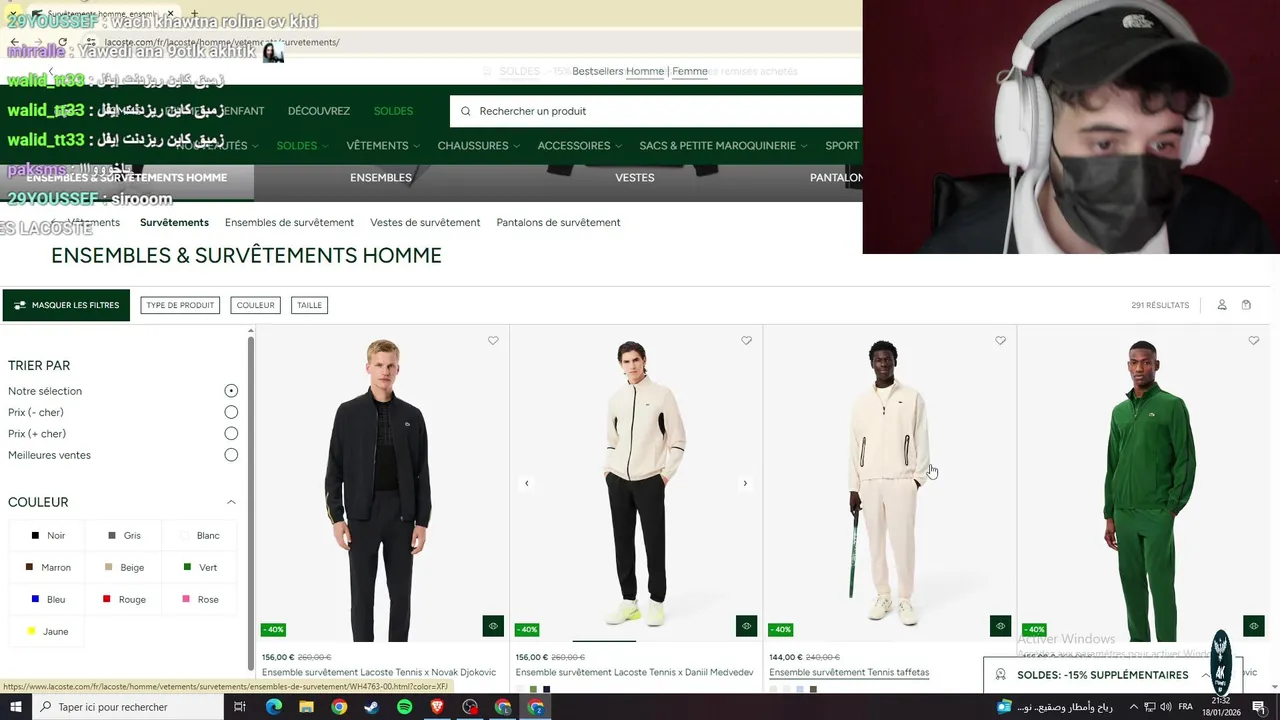Expand the ACCESSOIRES navigation menu
1280x720 pixels.
pyautogui.click(x=579, y=146)
